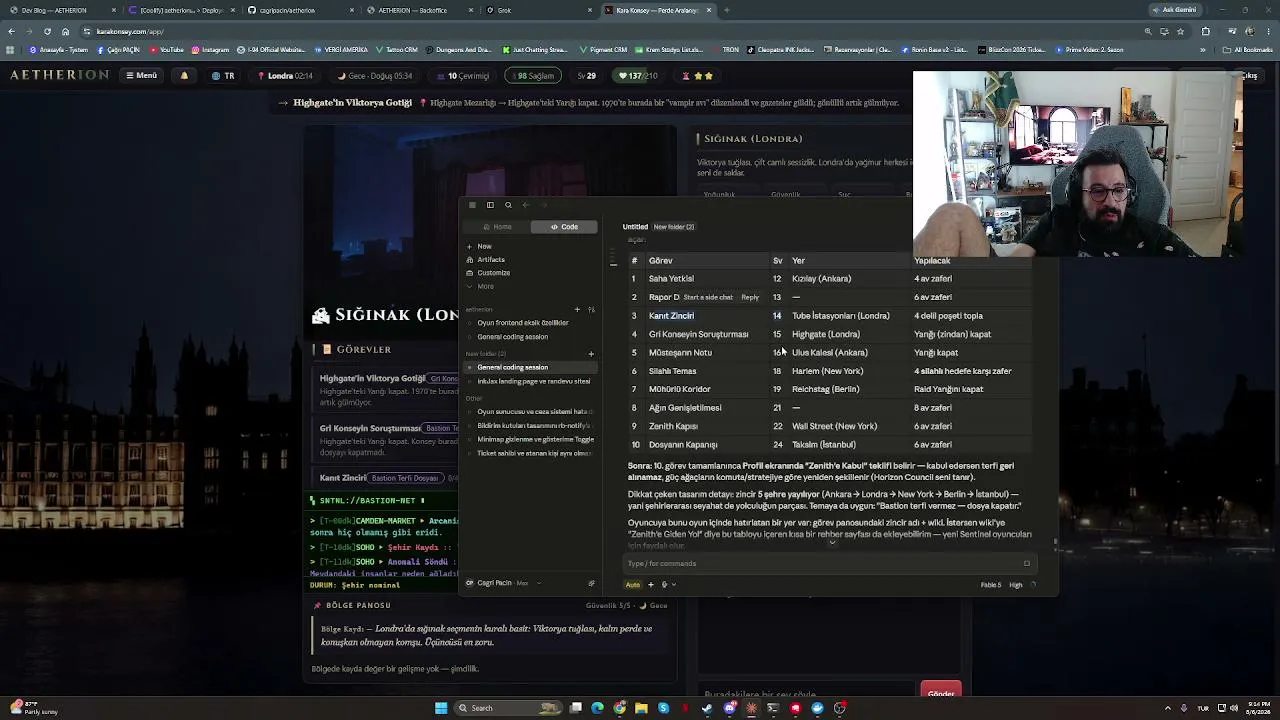Expand the More sidebar section
Screen dimensions: 1280x720
point(485,286)
